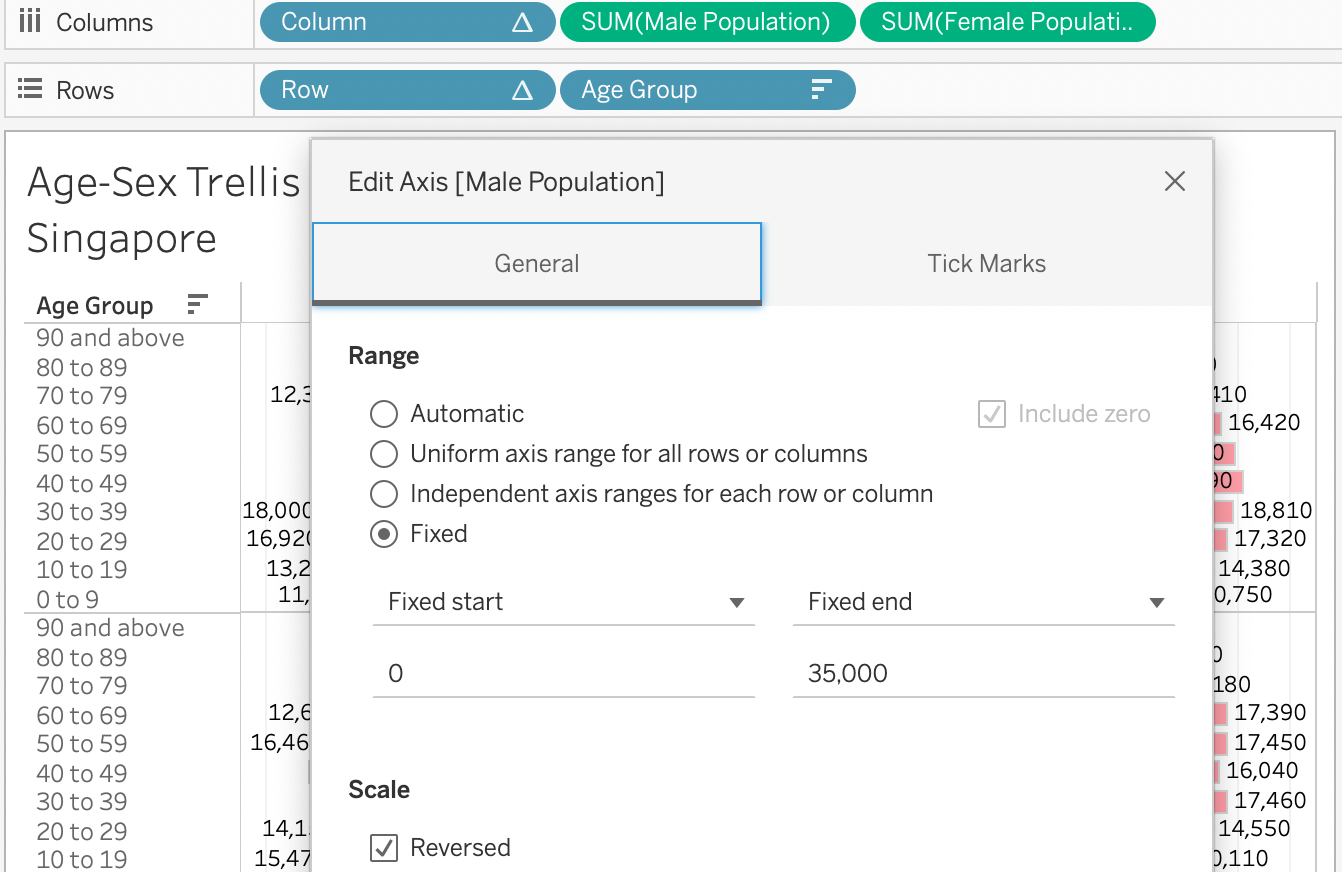Click delta icon on Row pill
1342x872 pixels.
(521, 90)
